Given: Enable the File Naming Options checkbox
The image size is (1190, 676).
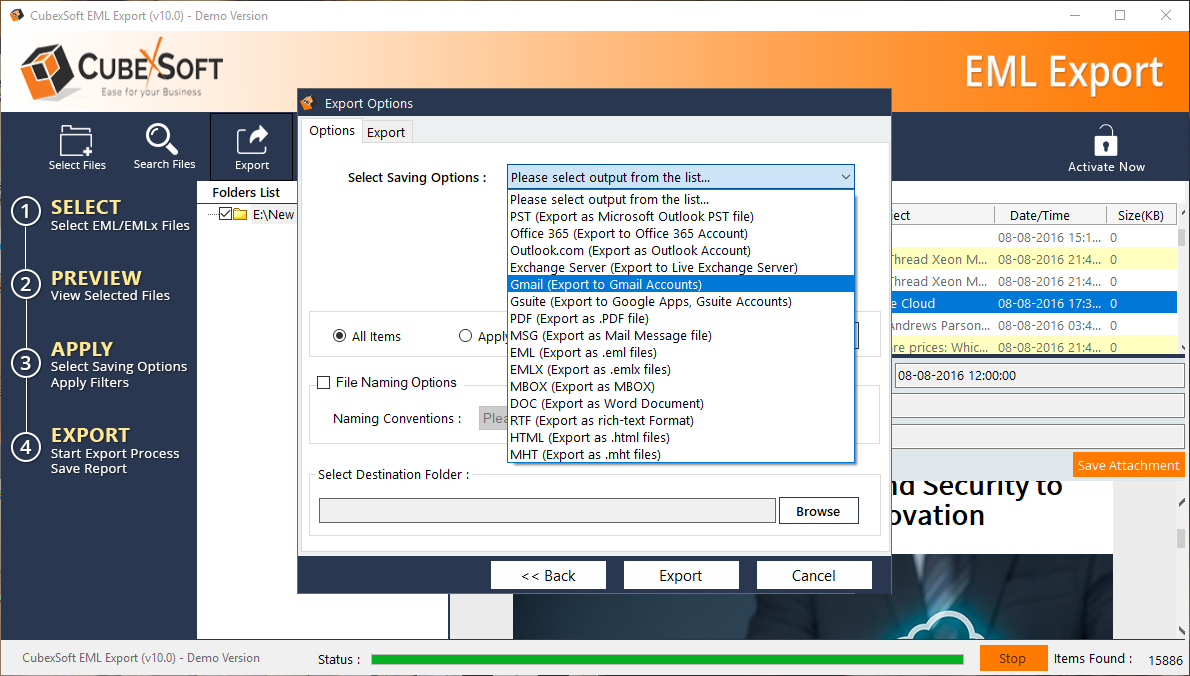Looking at the screenshot, I should [x=324, y=382].
